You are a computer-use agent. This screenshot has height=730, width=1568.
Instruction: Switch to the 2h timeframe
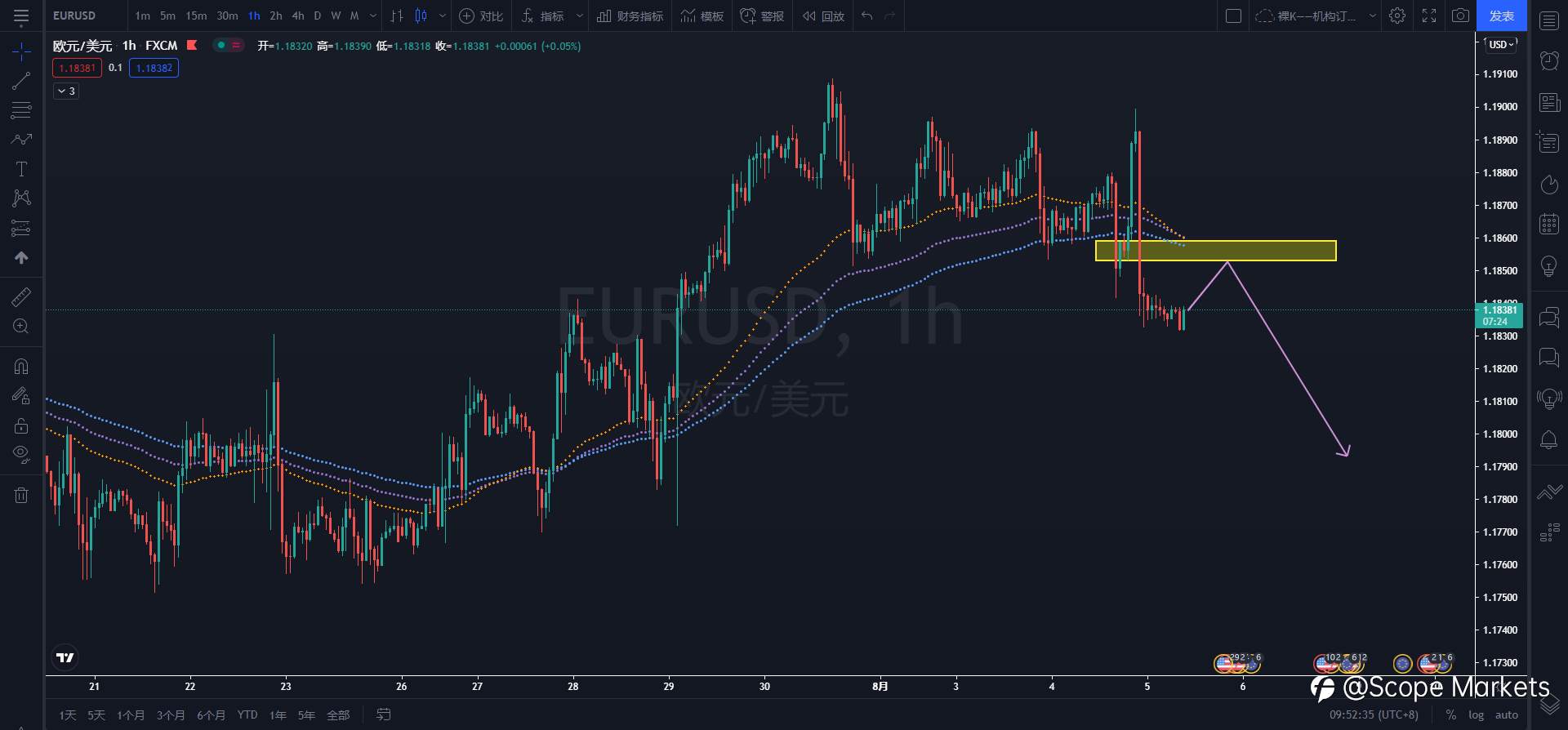tap(276, 16)
